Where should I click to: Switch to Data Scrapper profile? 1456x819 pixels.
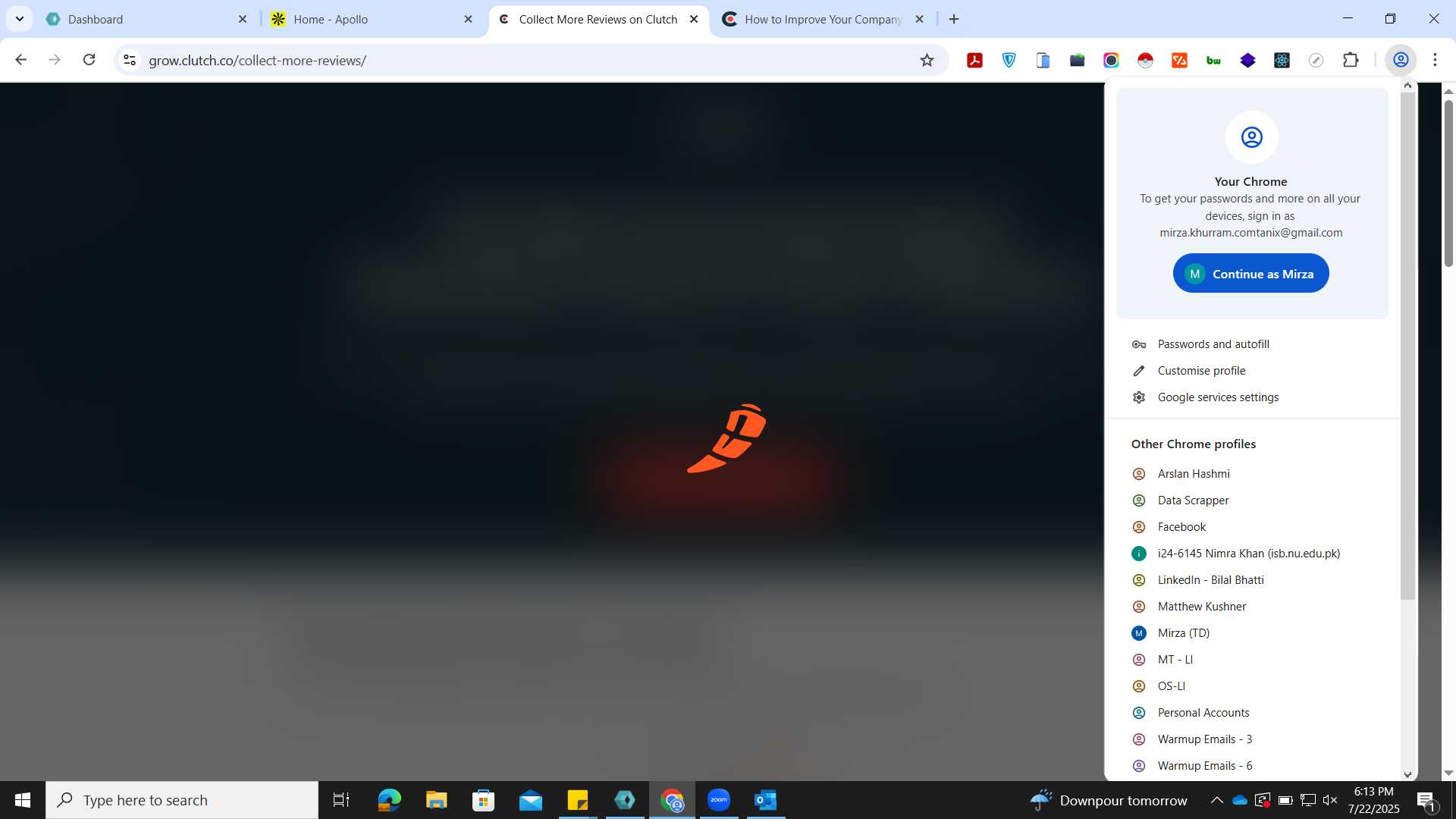[1251, 500]
